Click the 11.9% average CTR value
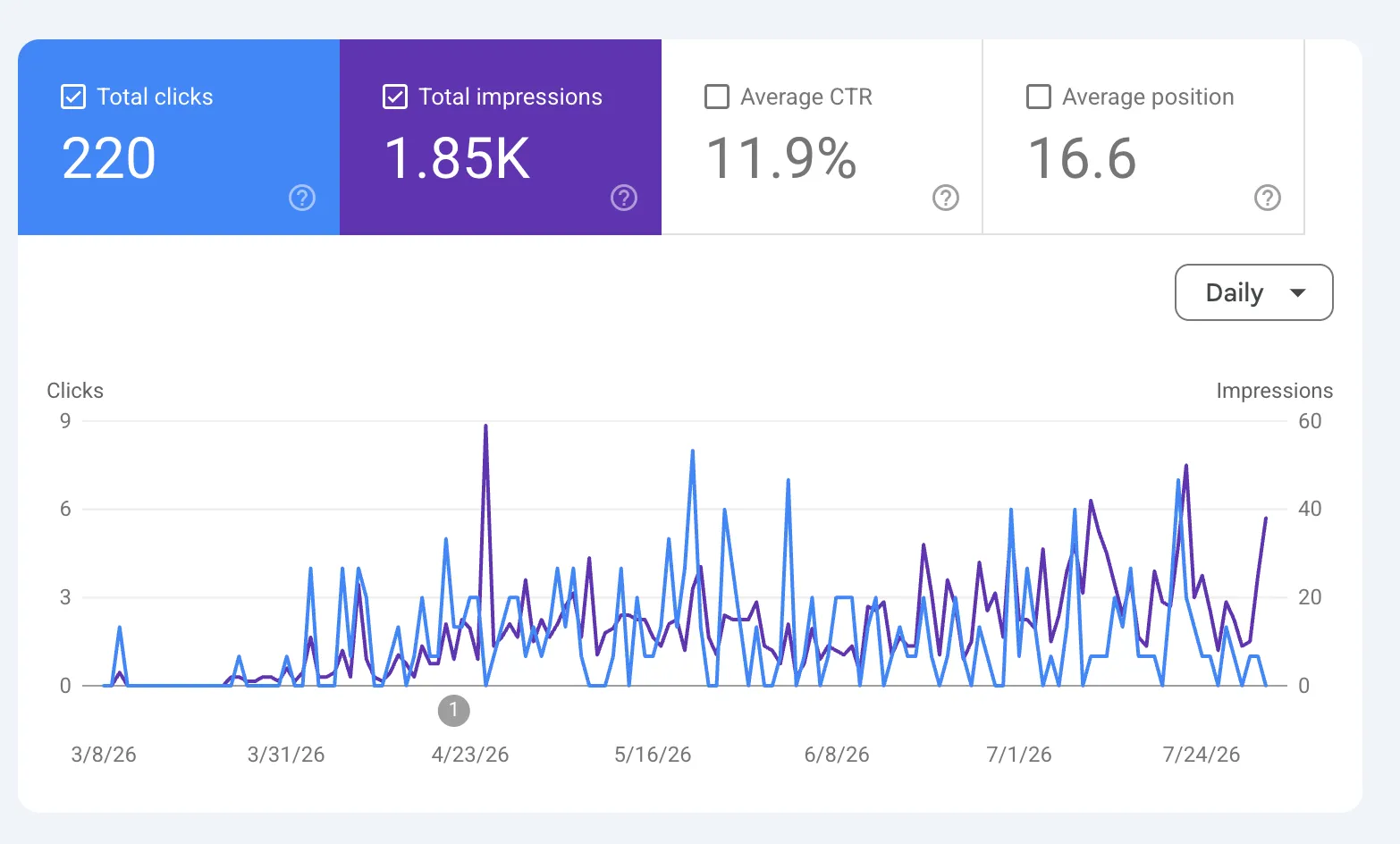Screen dimensions: 1400x844 [x=781, y=159]
